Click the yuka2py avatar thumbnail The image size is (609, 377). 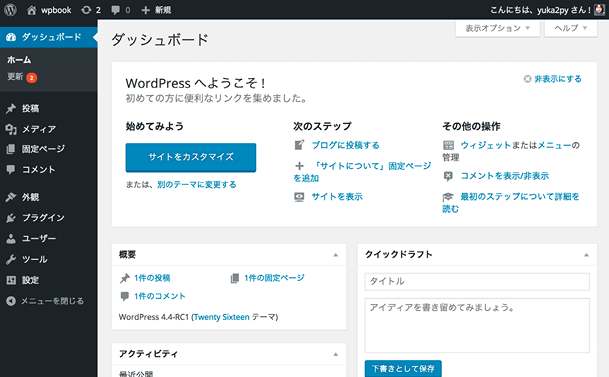pyautogui.click(x=599, y=10)
